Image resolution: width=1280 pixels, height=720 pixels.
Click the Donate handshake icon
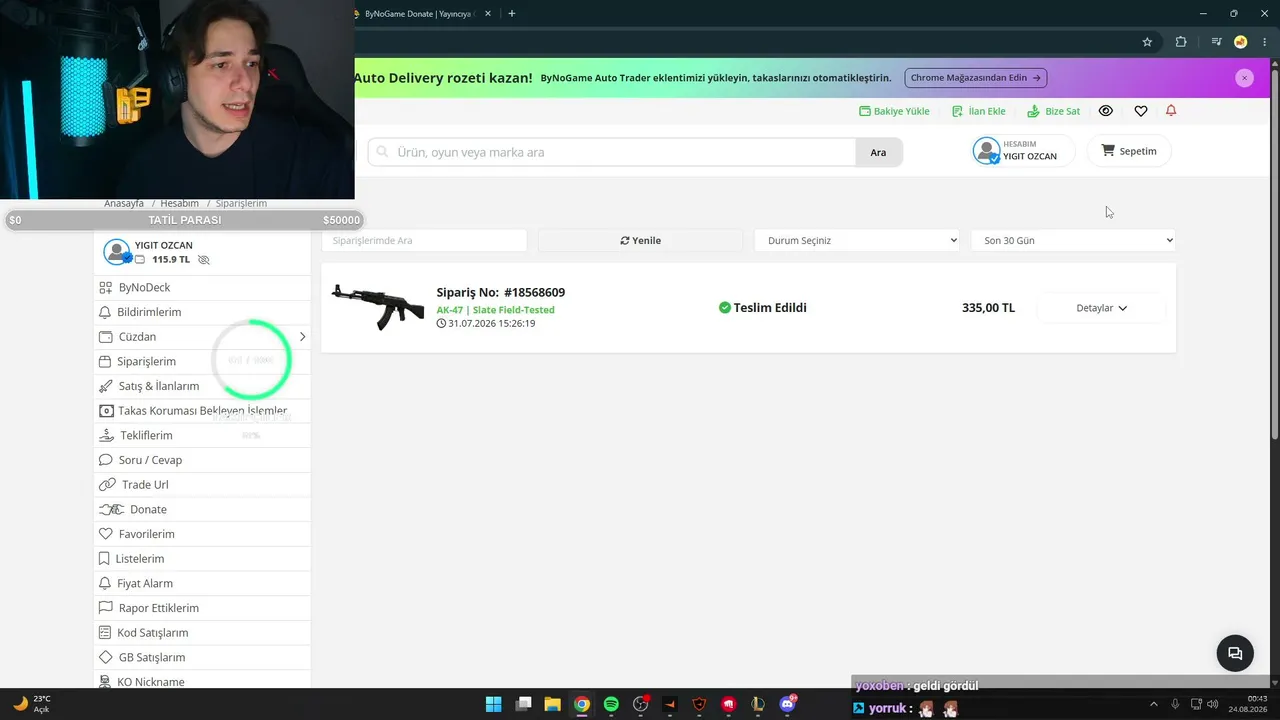[x=111, y=509]
